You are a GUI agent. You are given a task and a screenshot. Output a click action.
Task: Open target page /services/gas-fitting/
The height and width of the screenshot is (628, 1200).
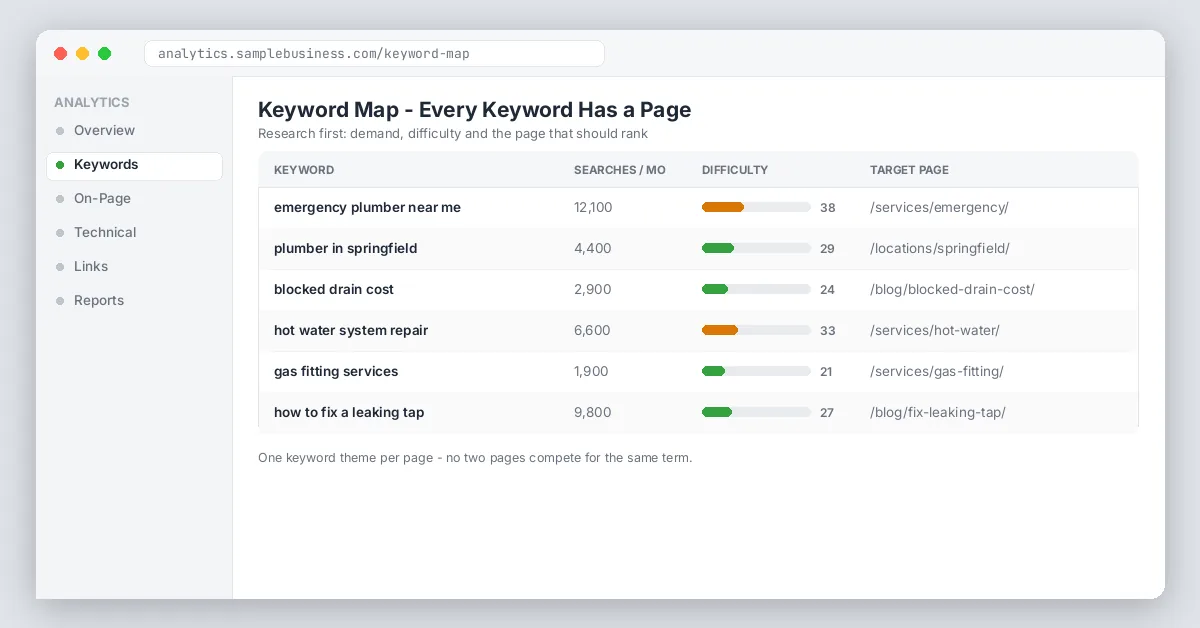[937, 371]
